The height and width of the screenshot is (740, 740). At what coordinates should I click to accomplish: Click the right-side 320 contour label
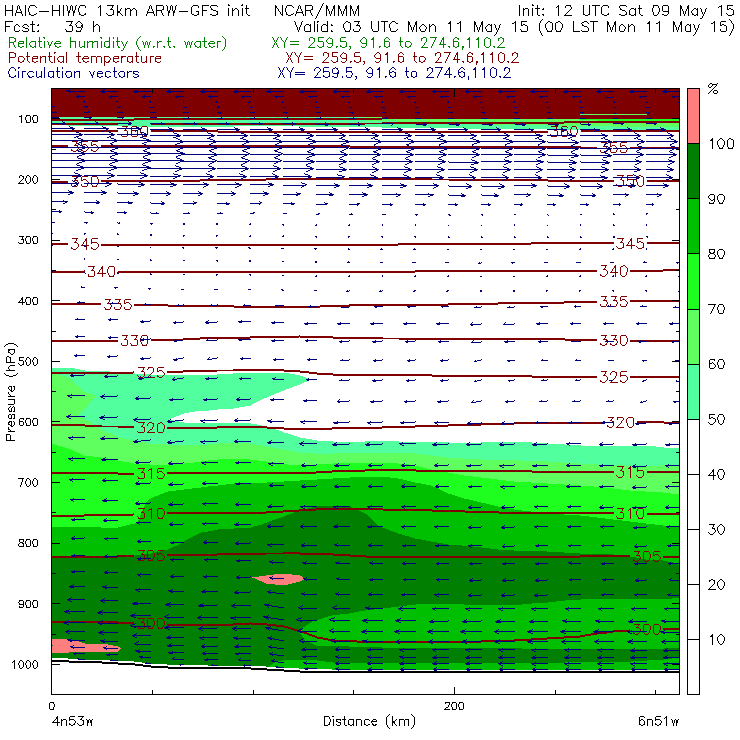click(621, 423)
